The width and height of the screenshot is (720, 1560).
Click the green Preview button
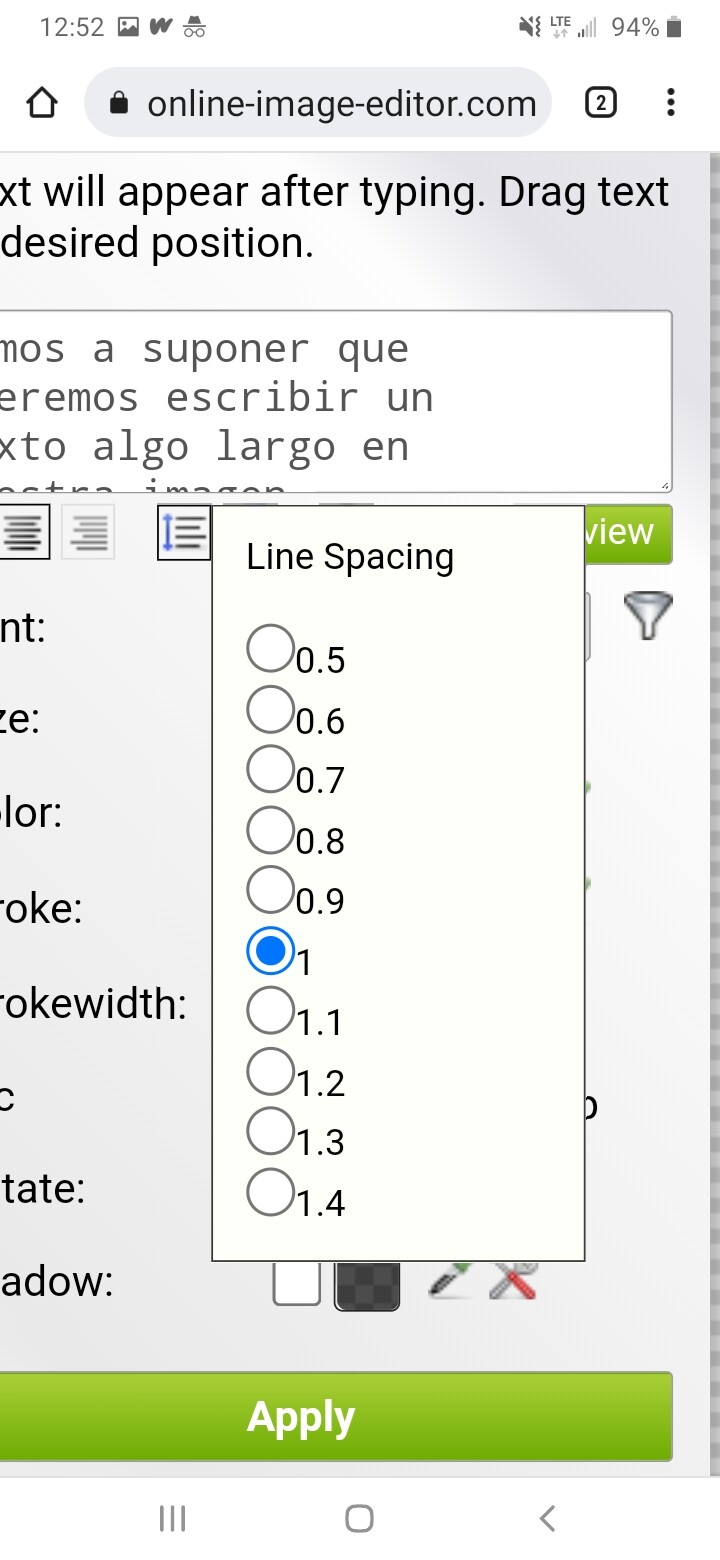(x=628, y=534)
